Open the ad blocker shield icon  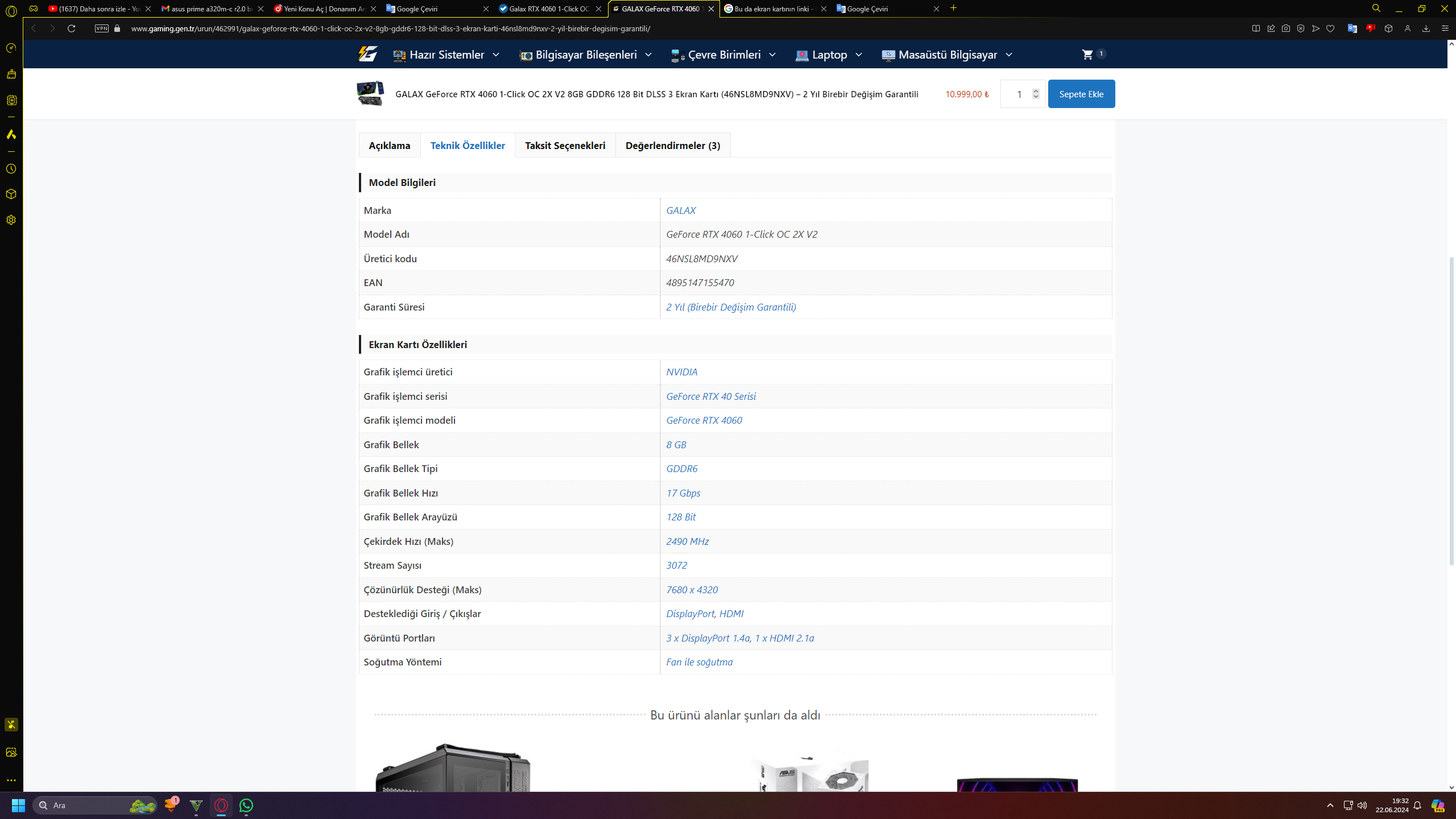click(x=1301, y=28)
